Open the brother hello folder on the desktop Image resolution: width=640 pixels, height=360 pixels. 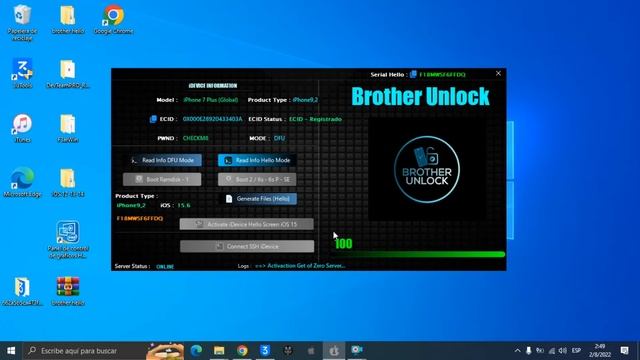click(x=68, y=19)
